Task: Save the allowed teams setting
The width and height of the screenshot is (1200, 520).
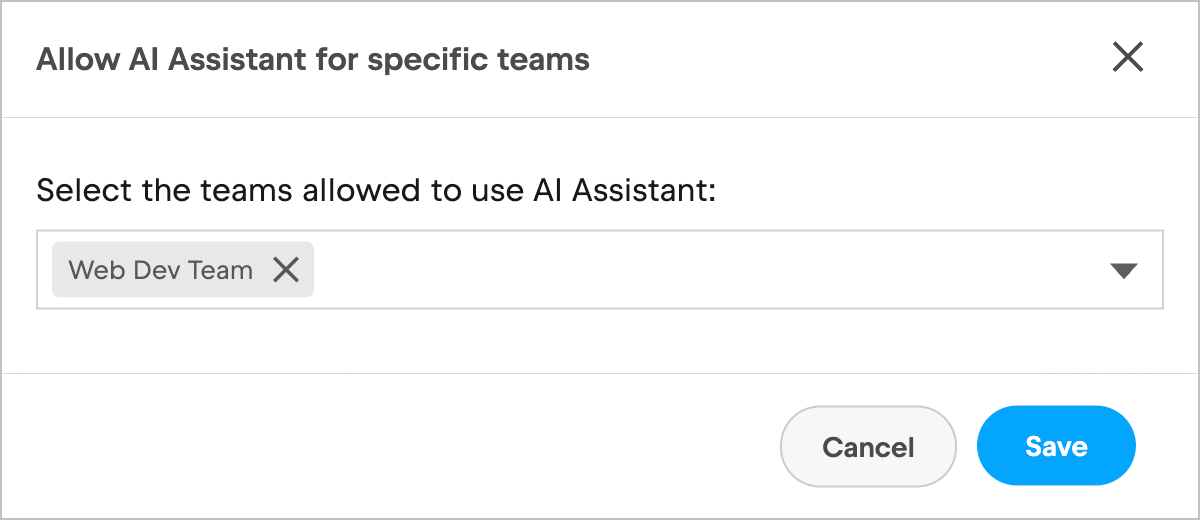Action: [x=1056, y=446]
